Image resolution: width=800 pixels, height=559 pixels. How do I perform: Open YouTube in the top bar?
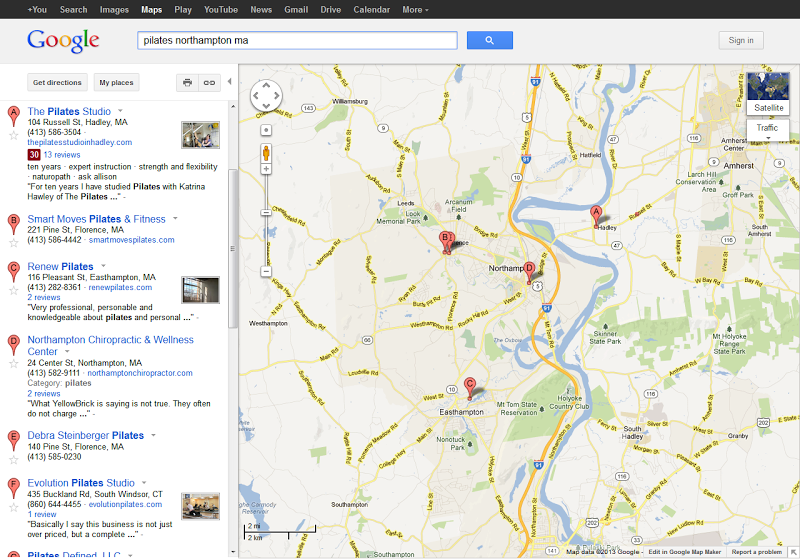[x=221, y=10]
